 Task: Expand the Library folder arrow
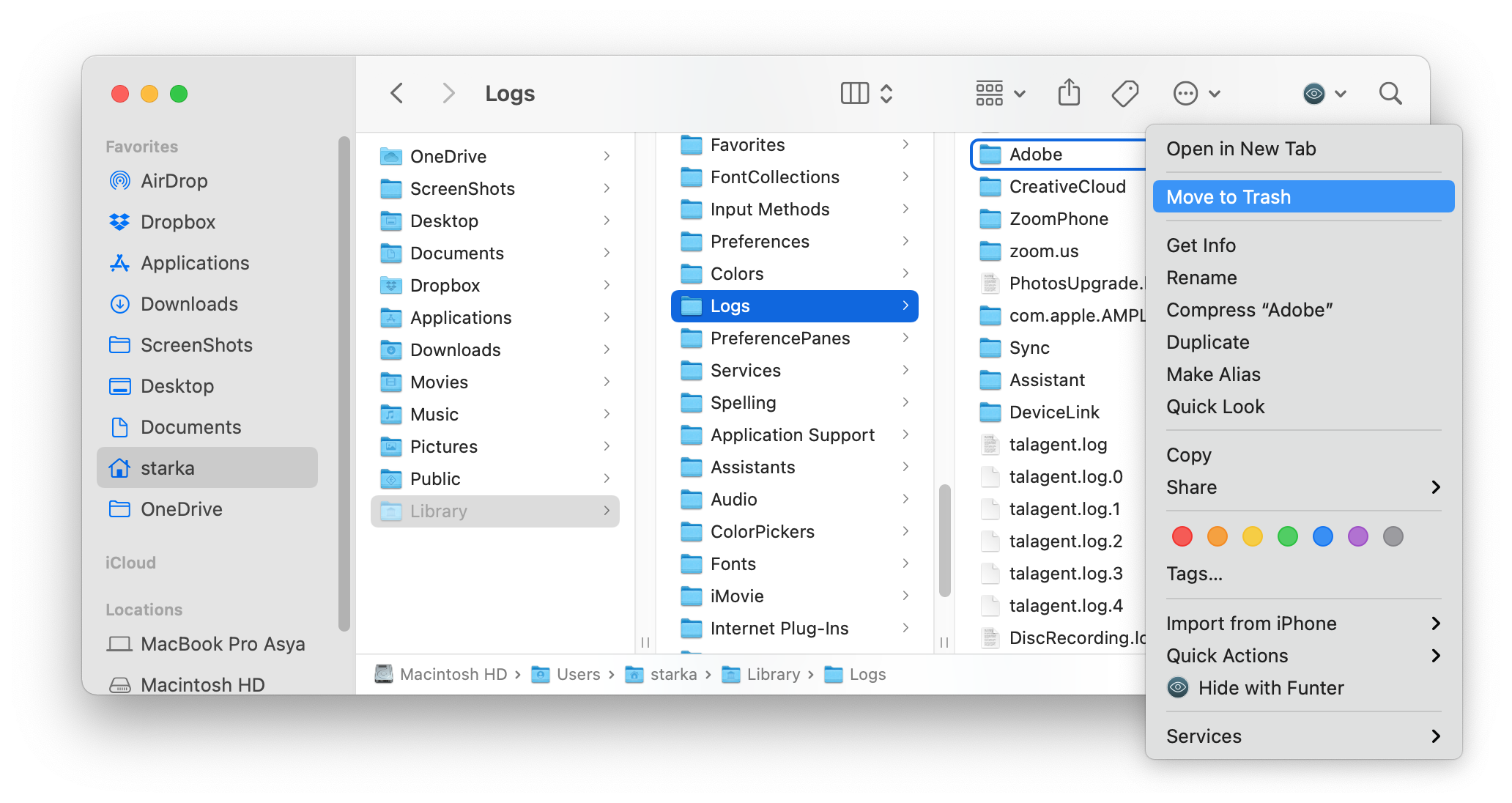[606, 511]
